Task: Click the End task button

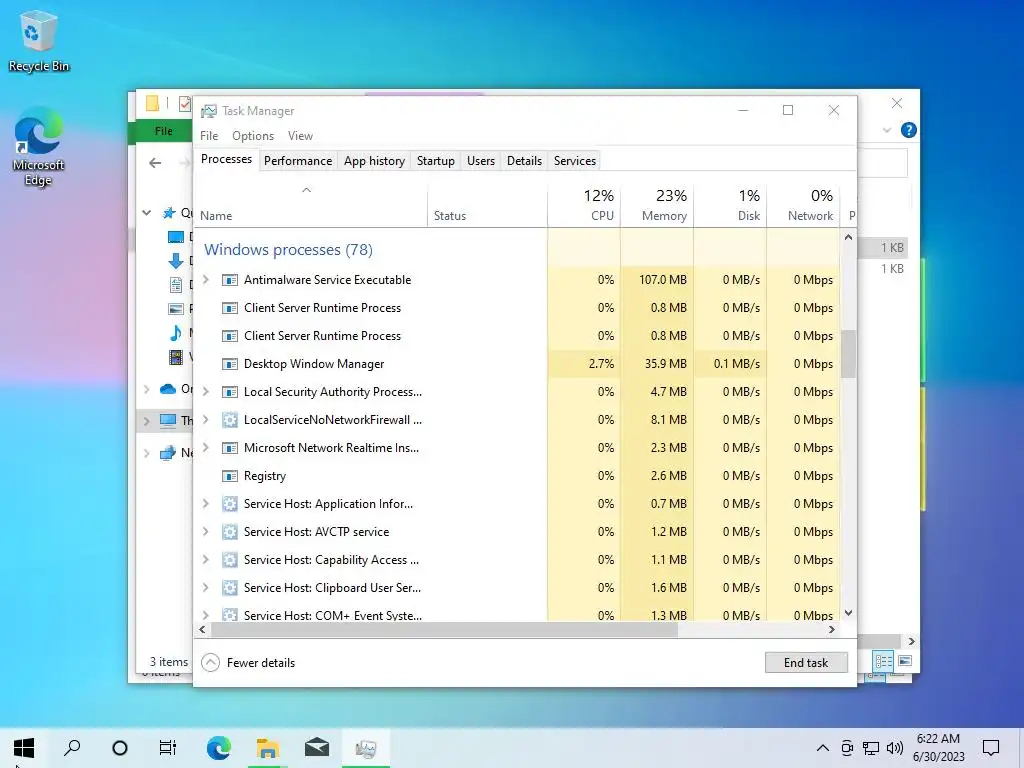Action: [806, 663]
